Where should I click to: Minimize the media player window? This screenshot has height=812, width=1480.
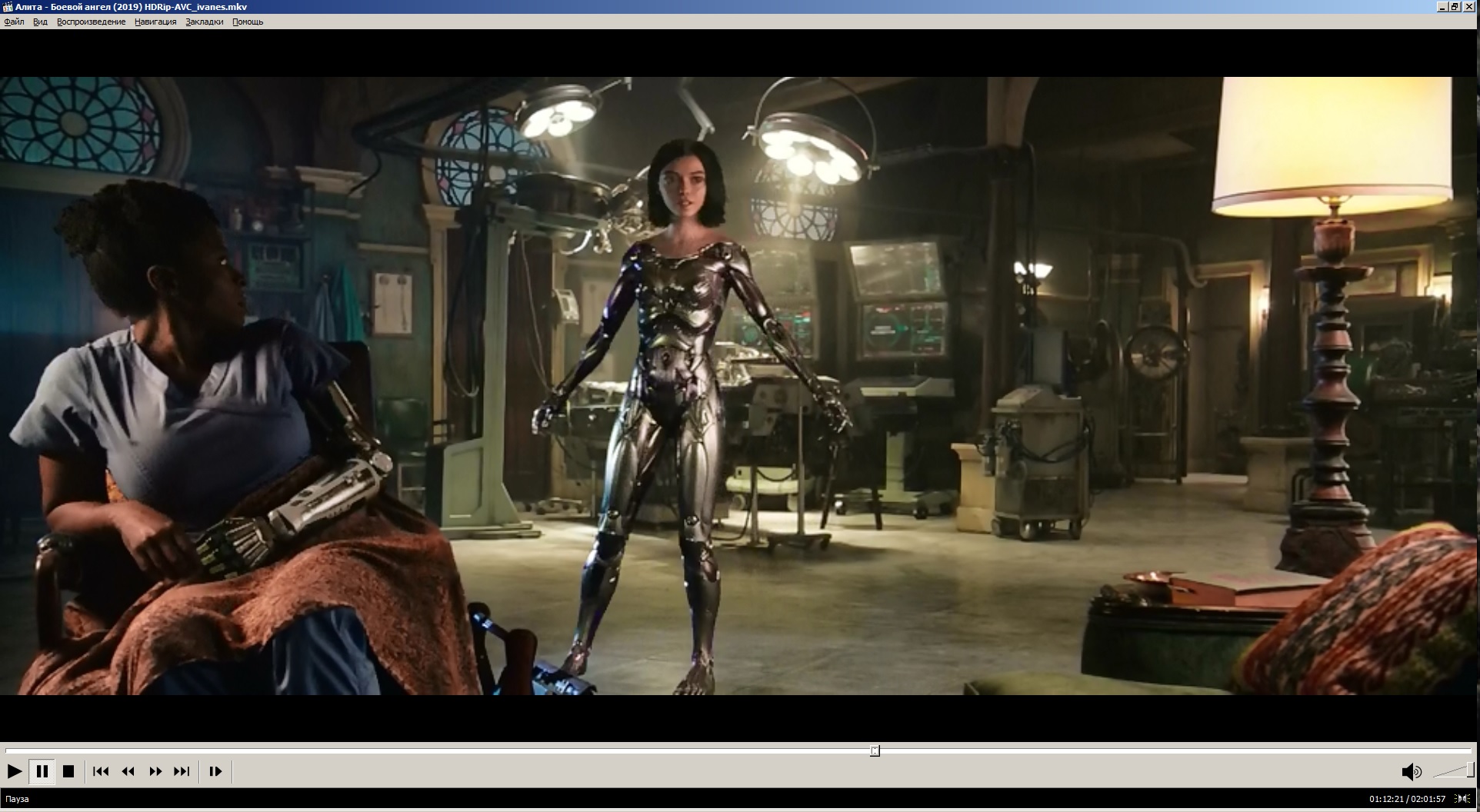click(x=1442, y=7)
